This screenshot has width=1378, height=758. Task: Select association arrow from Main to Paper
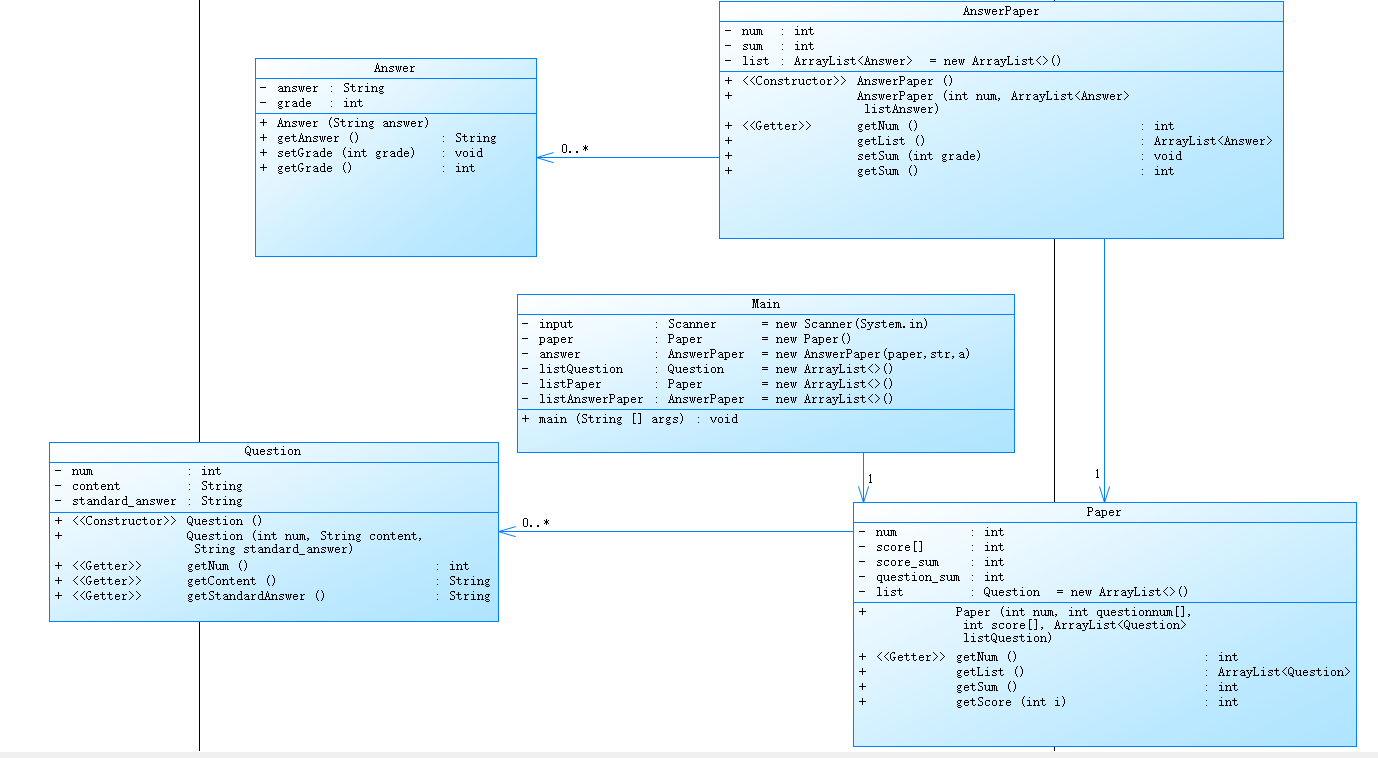tap(863, 478)
